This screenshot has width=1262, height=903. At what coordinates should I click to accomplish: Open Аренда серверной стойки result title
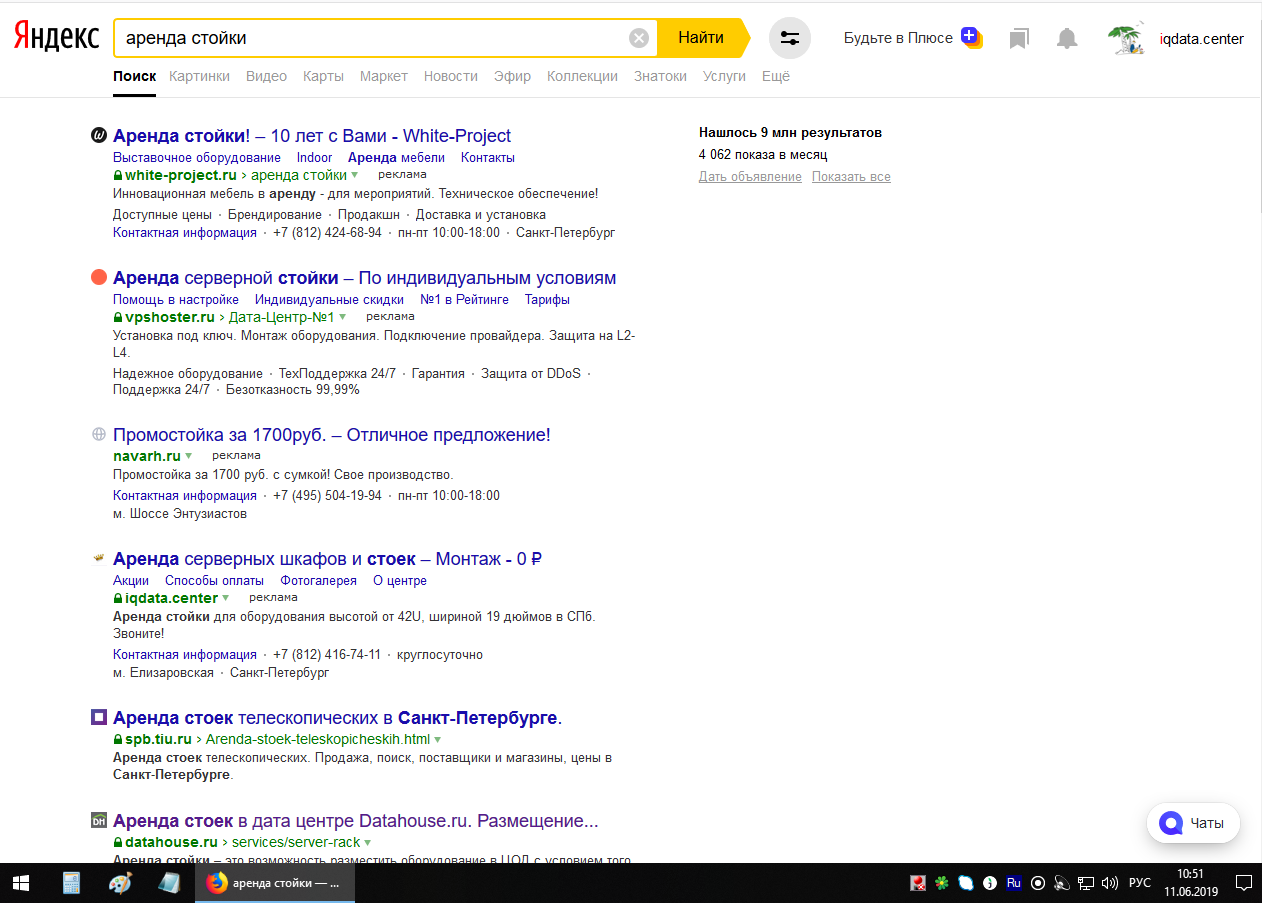364,278
